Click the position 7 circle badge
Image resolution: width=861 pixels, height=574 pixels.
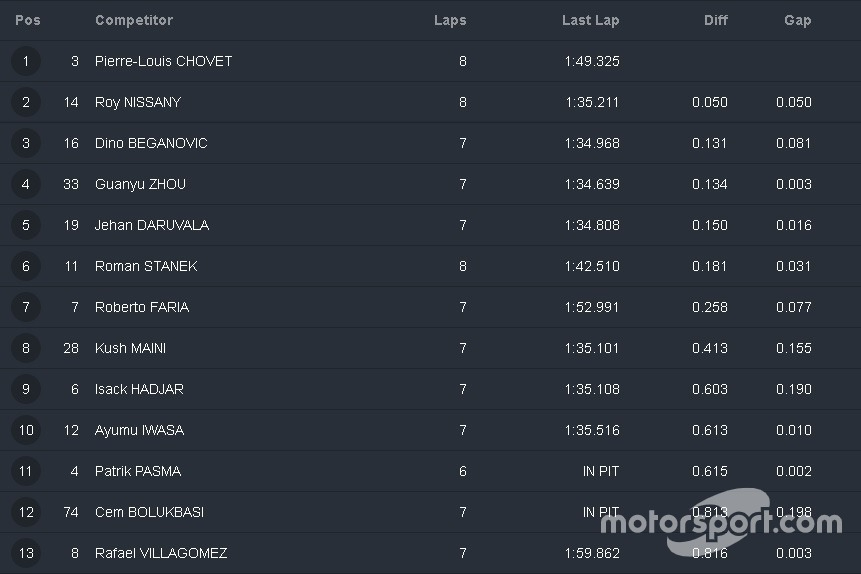(26, 307)
